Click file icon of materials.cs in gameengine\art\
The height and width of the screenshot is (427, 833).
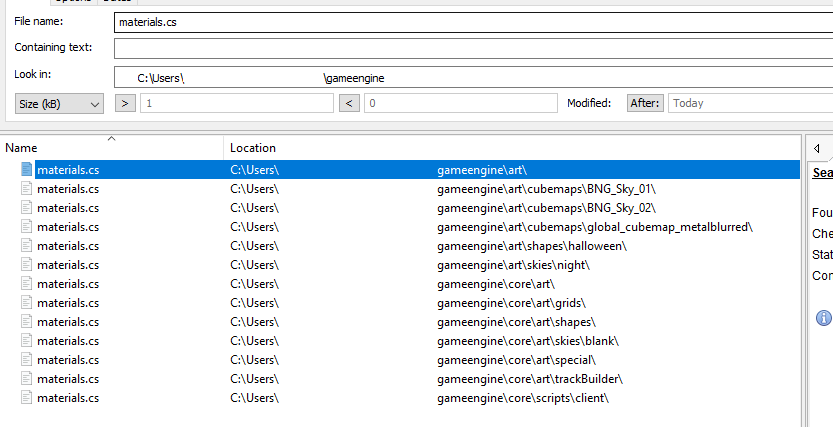(x=27, y=169)
